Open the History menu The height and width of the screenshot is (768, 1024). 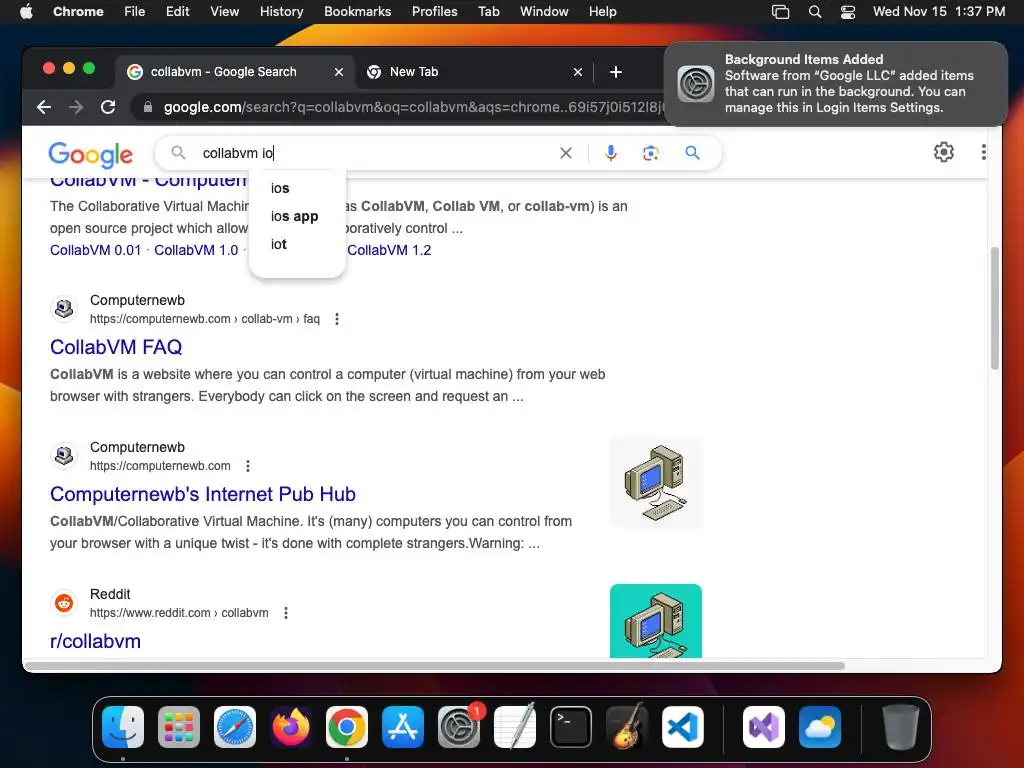[281, 12]
